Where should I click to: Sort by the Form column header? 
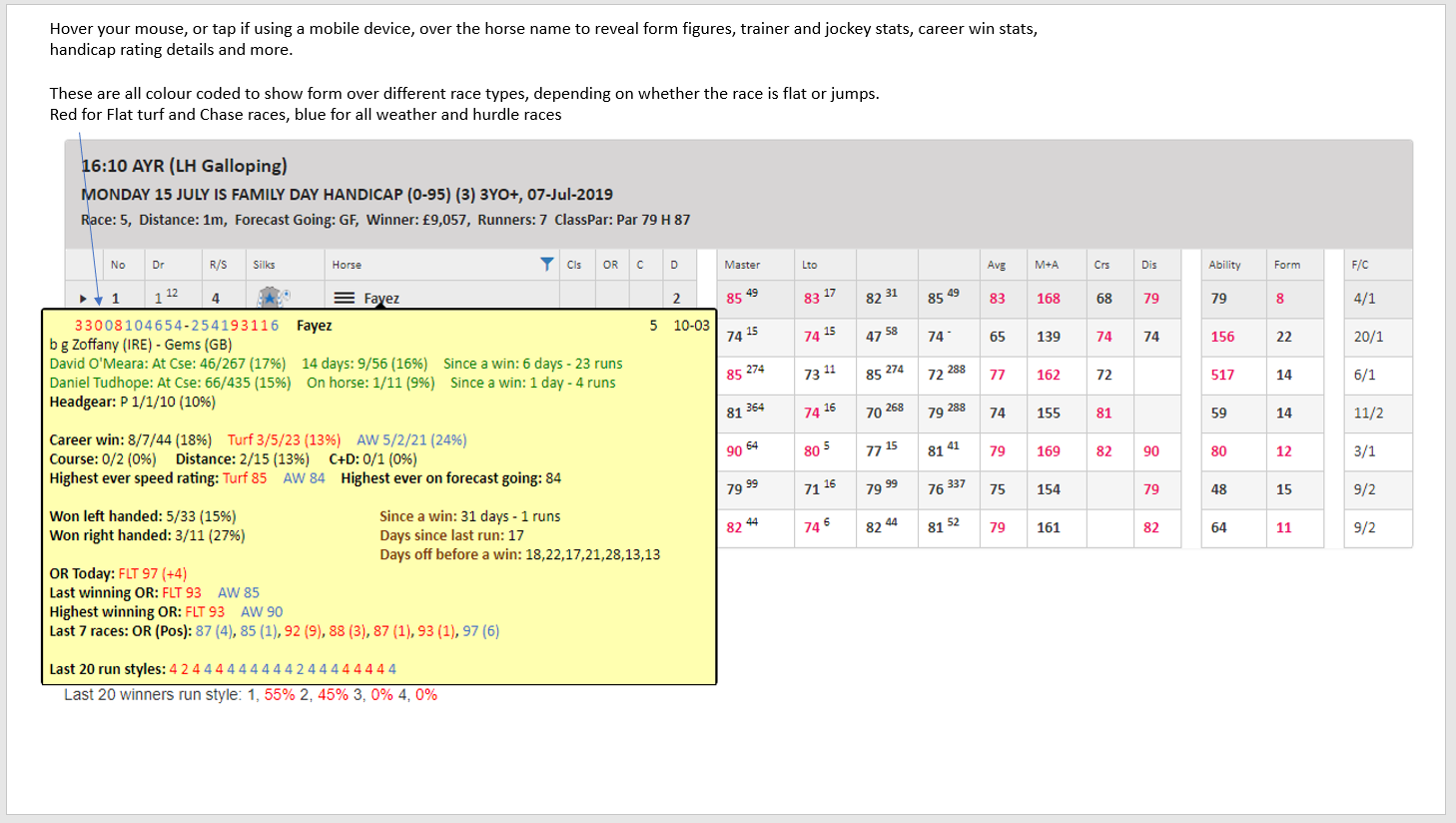(1287, 265)
